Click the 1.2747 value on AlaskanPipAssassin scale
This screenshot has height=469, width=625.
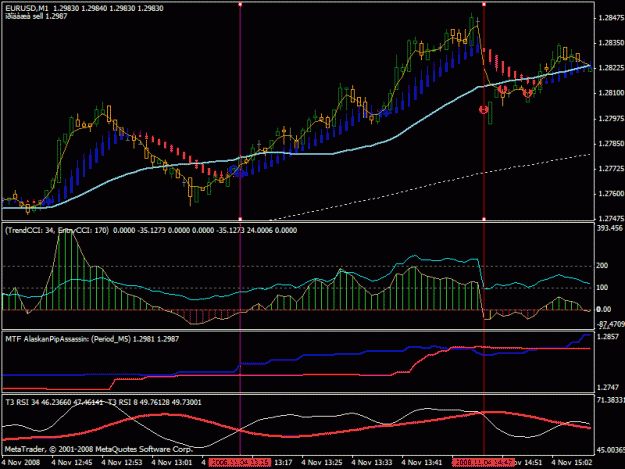[607, 387]
